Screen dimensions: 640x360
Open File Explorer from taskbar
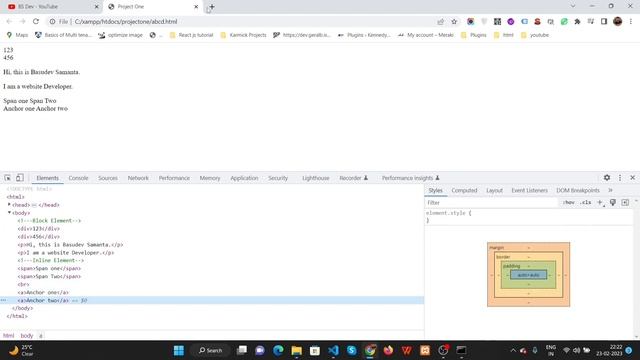(x=296, y=351)
